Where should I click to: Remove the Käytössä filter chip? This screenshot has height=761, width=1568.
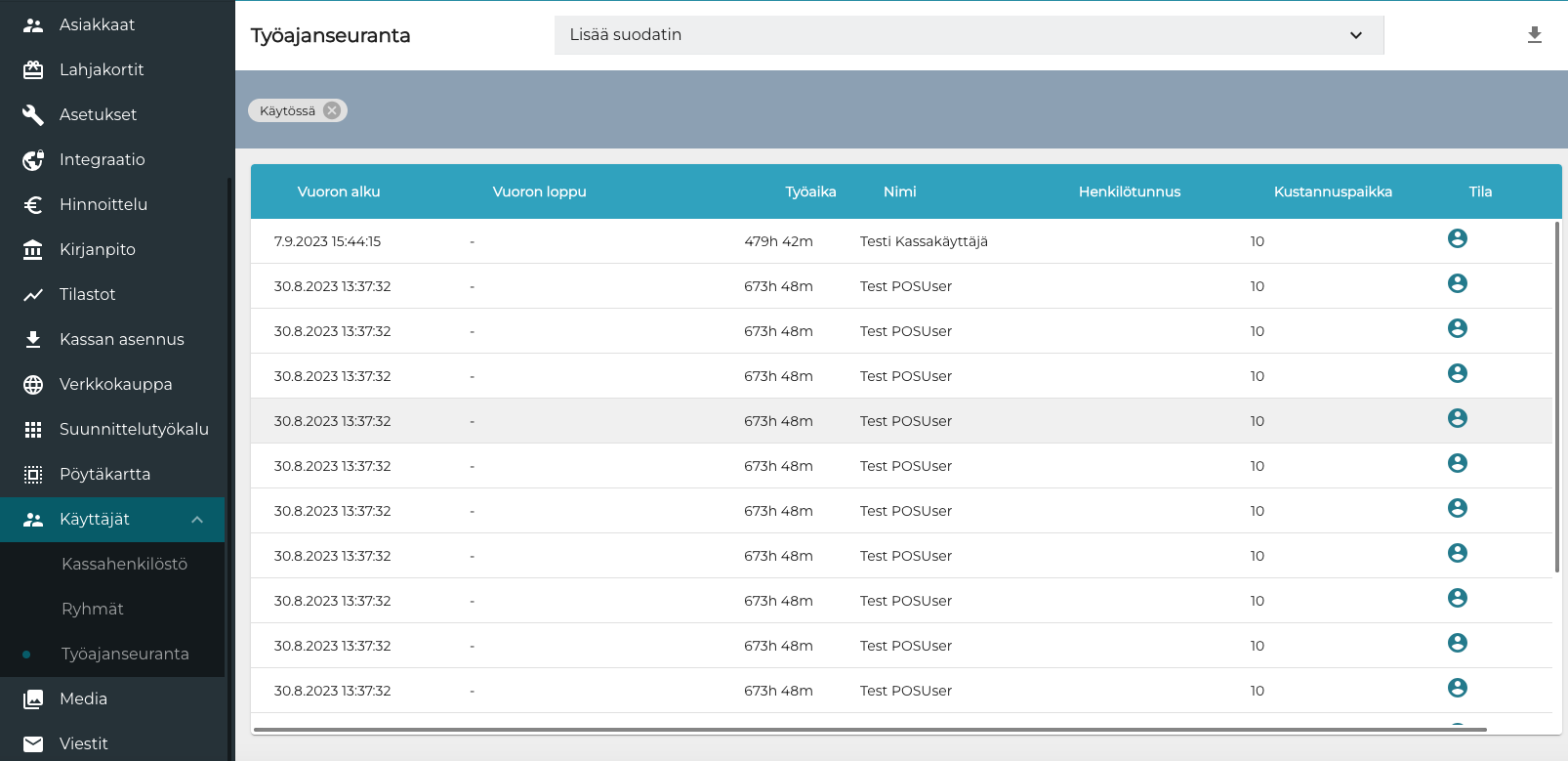[332, 110]
